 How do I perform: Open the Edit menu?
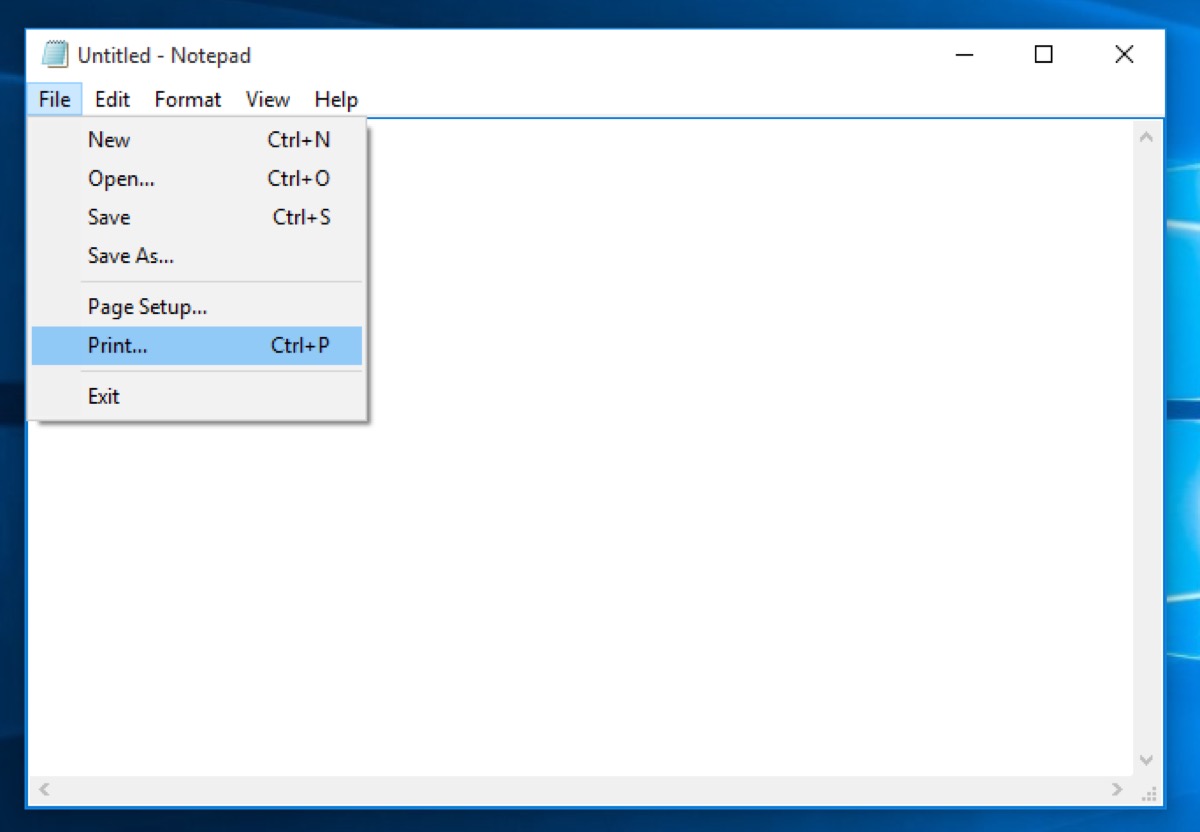(x=111, y=99)
